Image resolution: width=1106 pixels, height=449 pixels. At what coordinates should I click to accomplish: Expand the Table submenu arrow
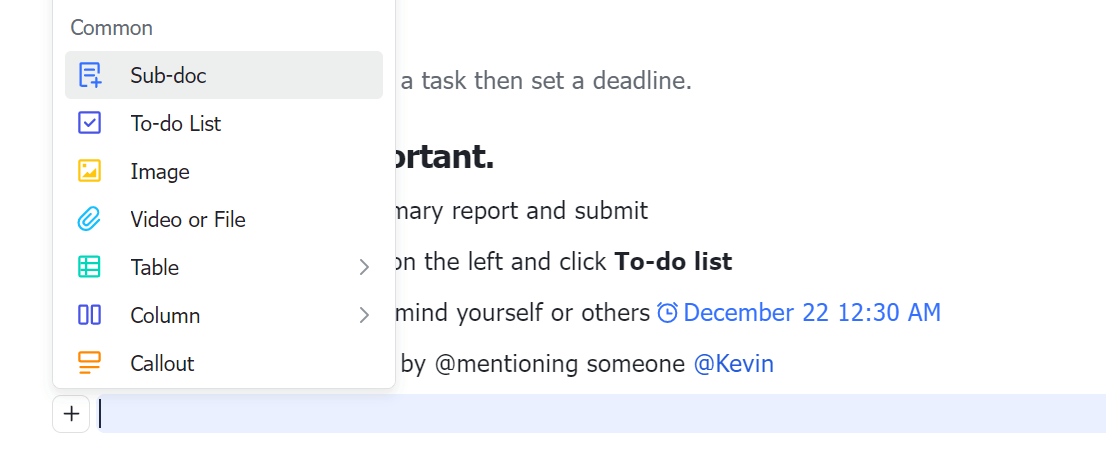(364, 267)
